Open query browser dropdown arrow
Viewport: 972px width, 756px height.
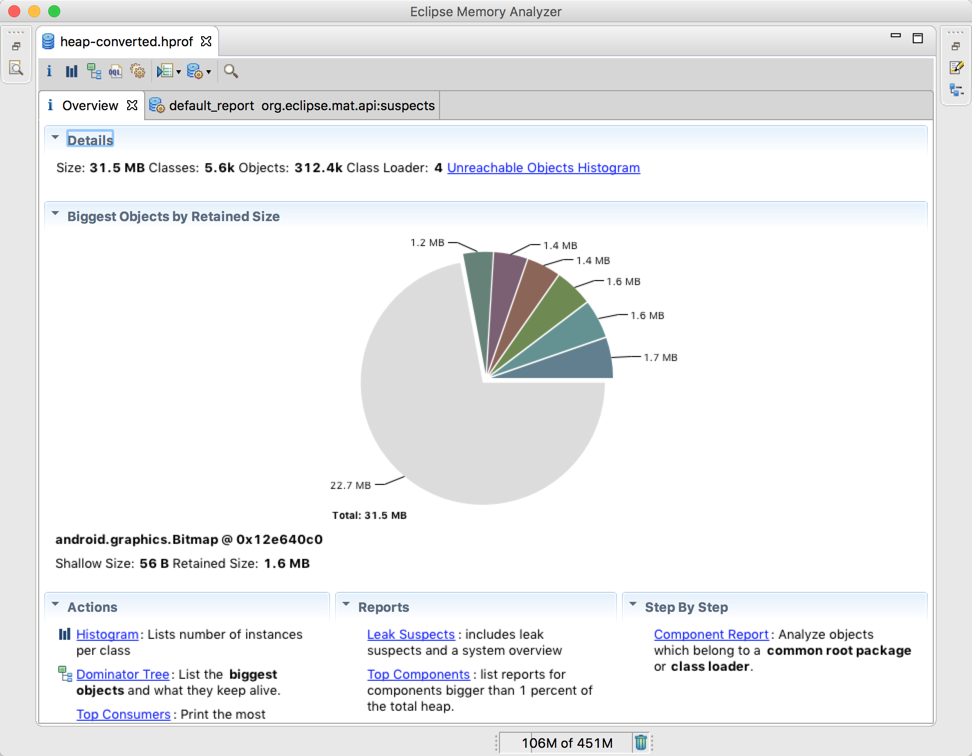(208, 72)
